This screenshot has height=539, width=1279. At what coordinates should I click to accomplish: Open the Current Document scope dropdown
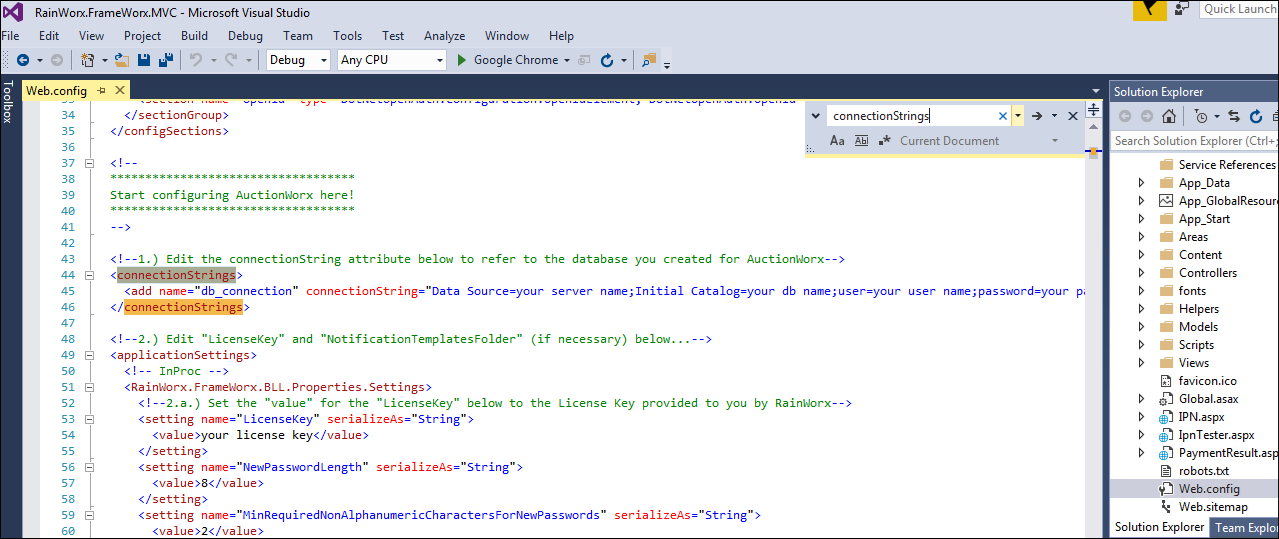point(1055,141)
